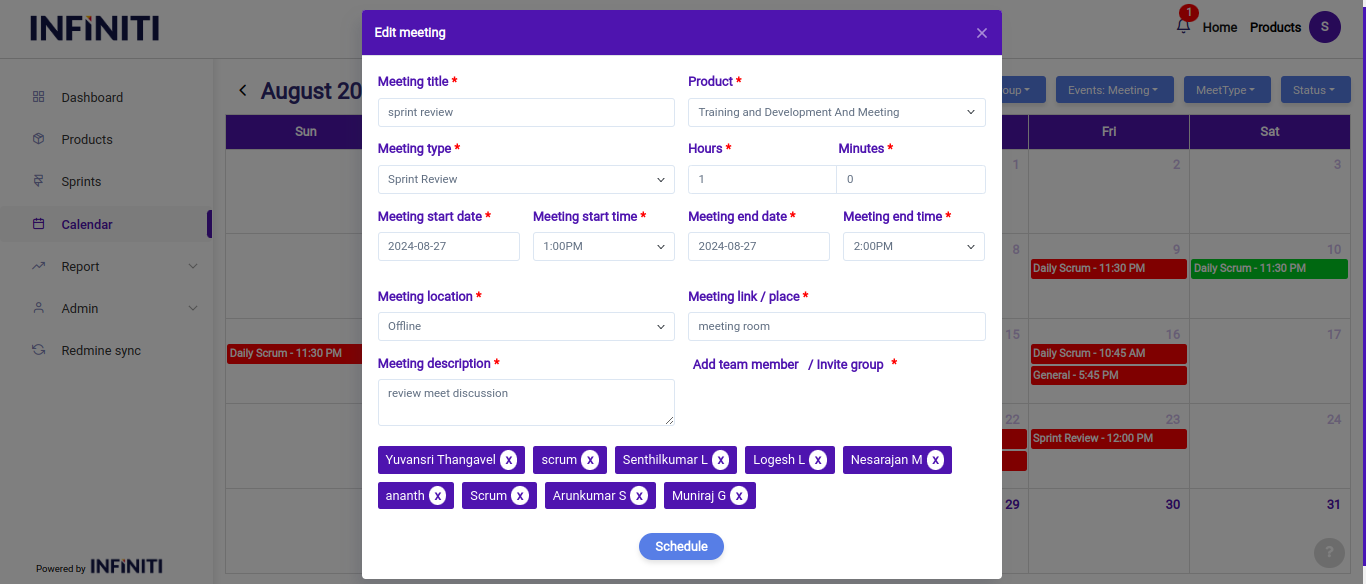Remove Nesarajan M using x icon

coord(935,460)
